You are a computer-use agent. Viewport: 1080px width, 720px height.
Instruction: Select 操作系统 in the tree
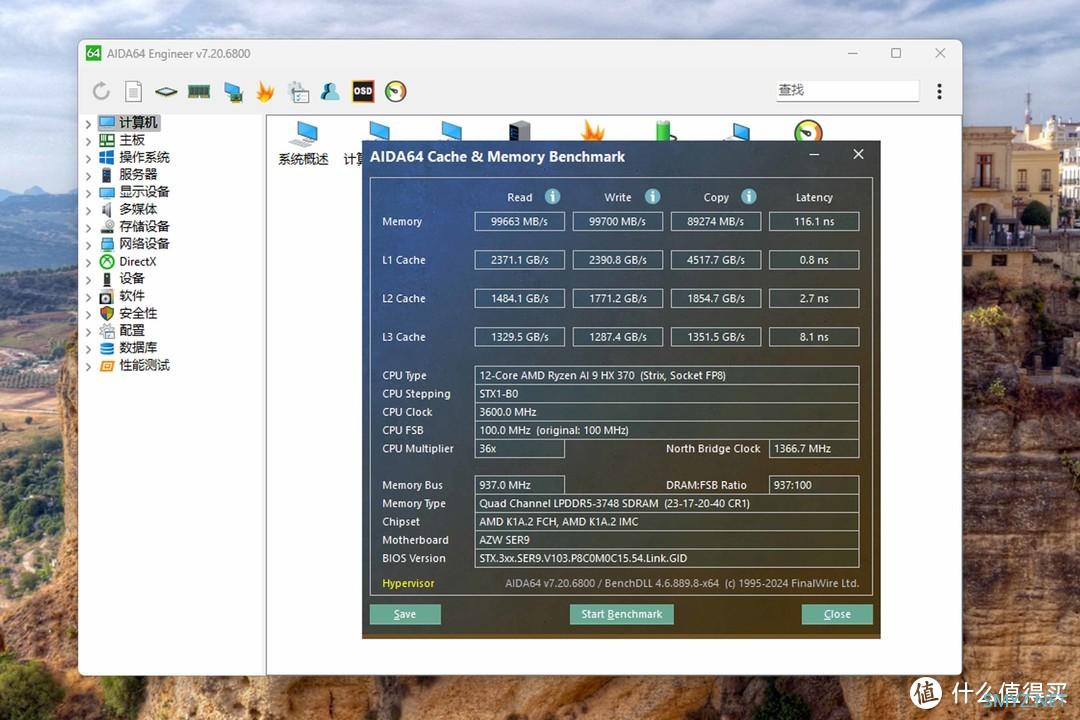144,157
